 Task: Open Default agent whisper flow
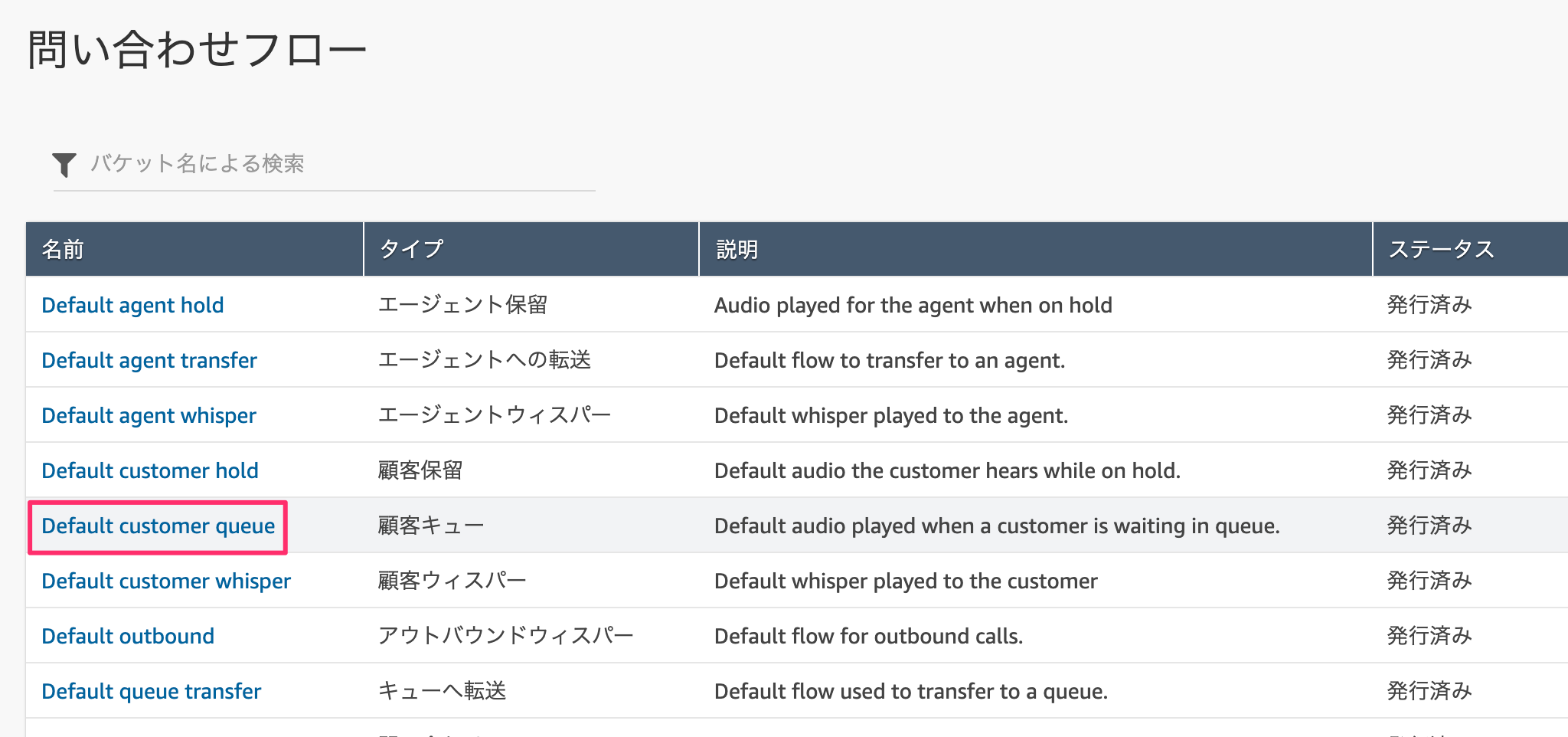[x=149, y=415]
